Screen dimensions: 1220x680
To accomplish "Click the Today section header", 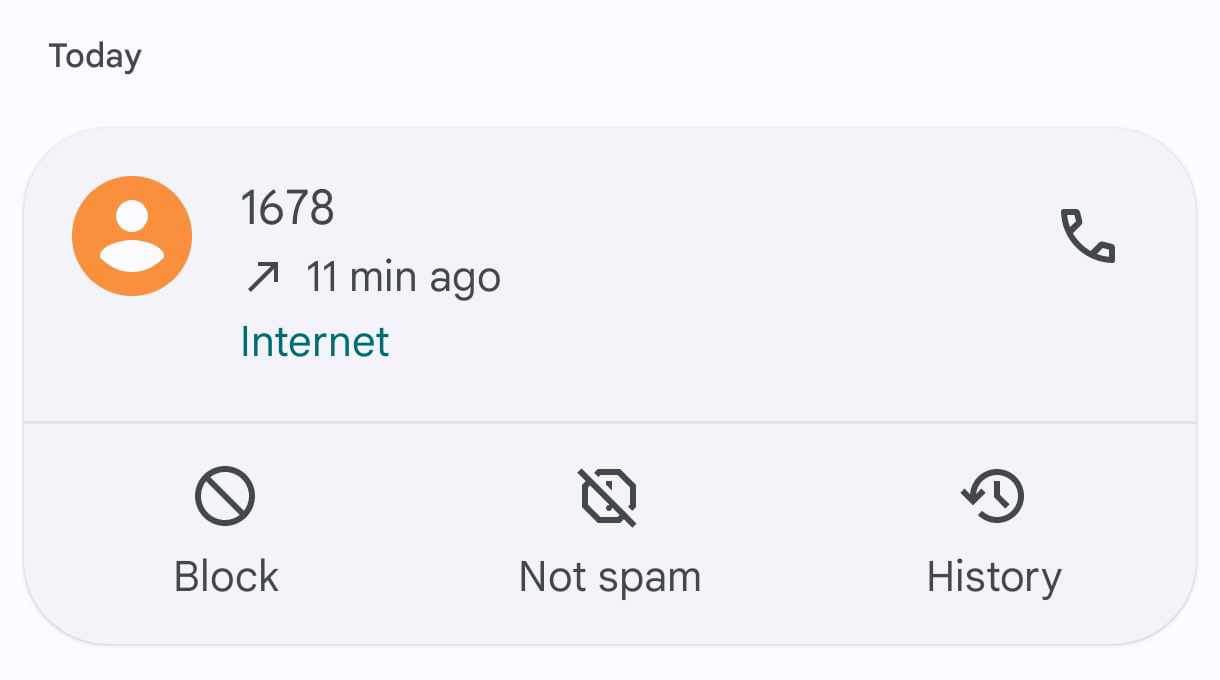I will 95,56.
